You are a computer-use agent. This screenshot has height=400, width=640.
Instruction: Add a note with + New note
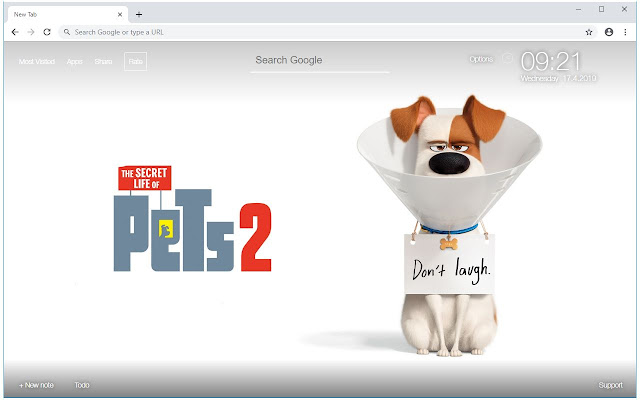(36, 385)
